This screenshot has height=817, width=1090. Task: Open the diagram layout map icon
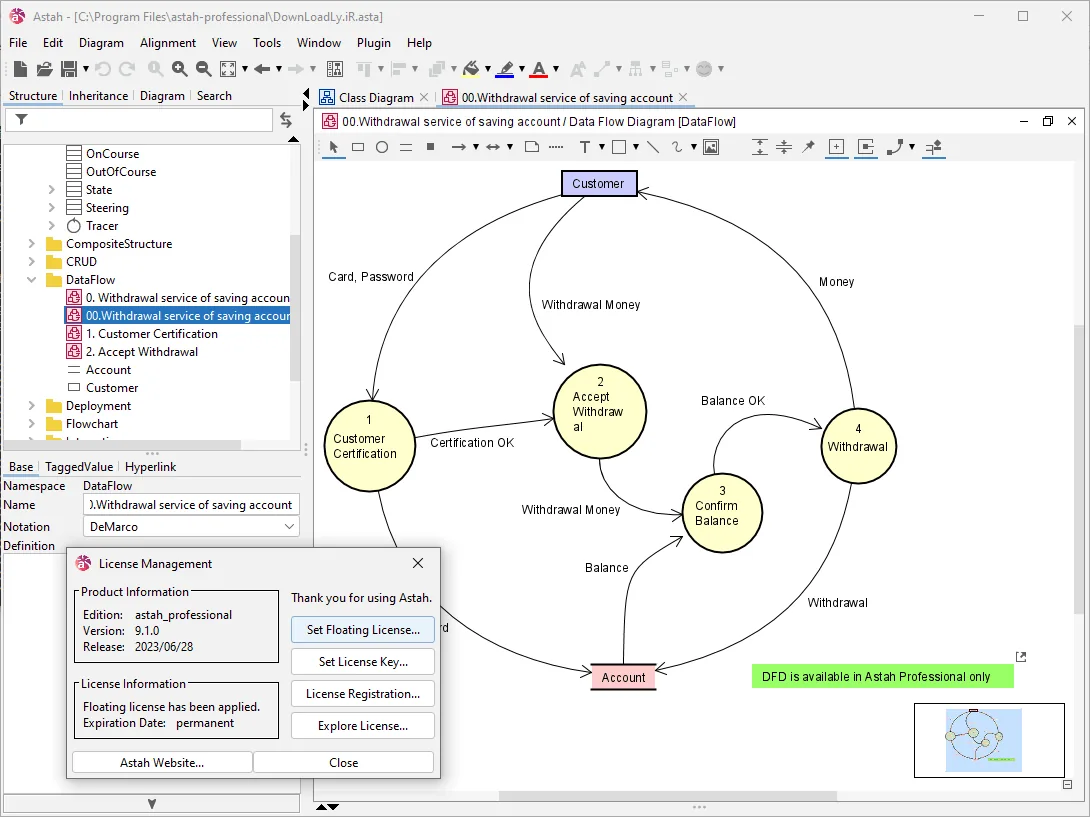[x=335, y=69]
